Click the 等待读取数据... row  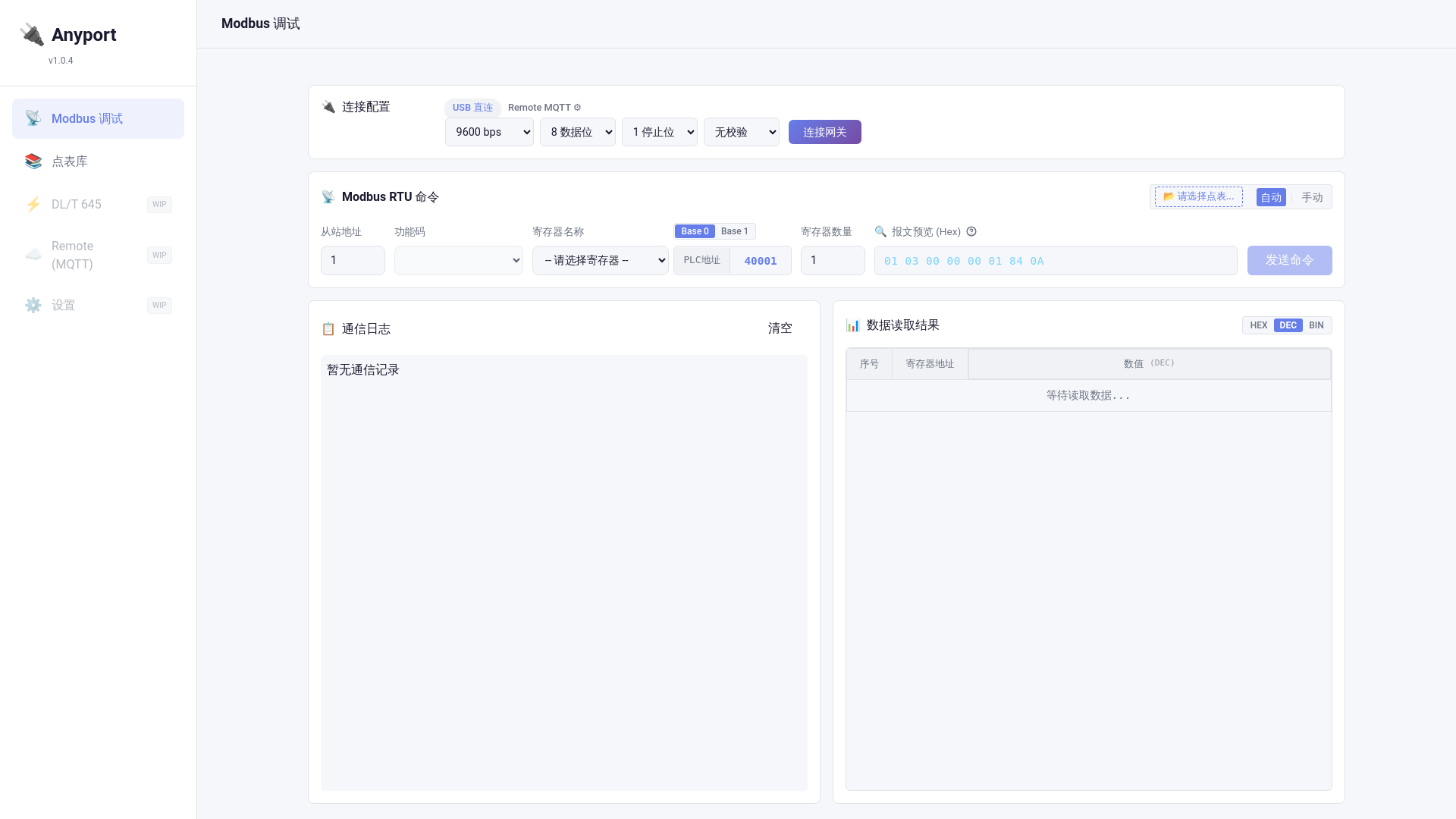point(1089,396)
